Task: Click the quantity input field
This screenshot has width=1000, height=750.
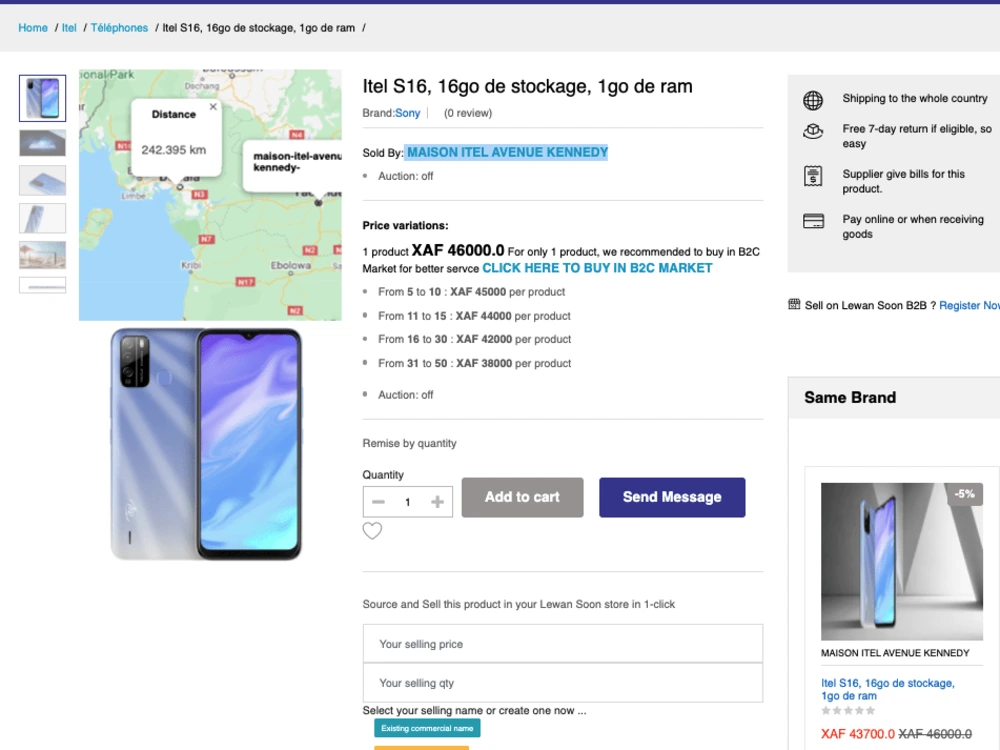Action: [408, 502]
